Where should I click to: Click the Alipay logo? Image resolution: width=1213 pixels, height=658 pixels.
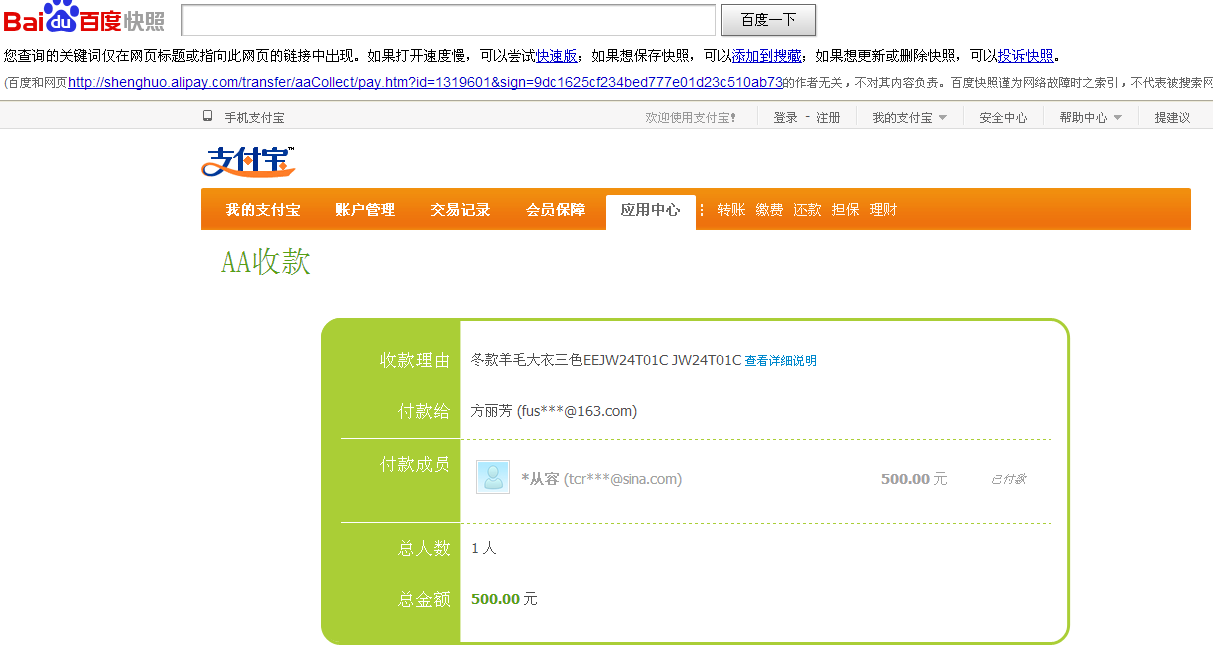pos(248,161)
